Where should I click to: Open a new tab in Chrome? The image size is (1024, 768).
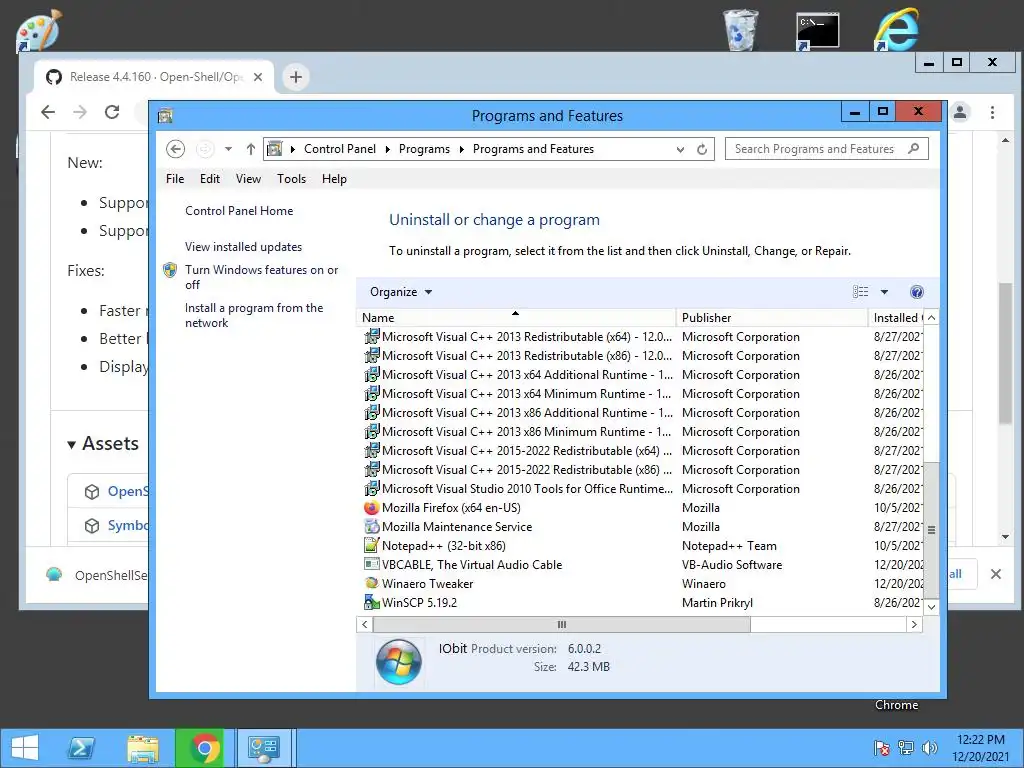click(296, 77)
